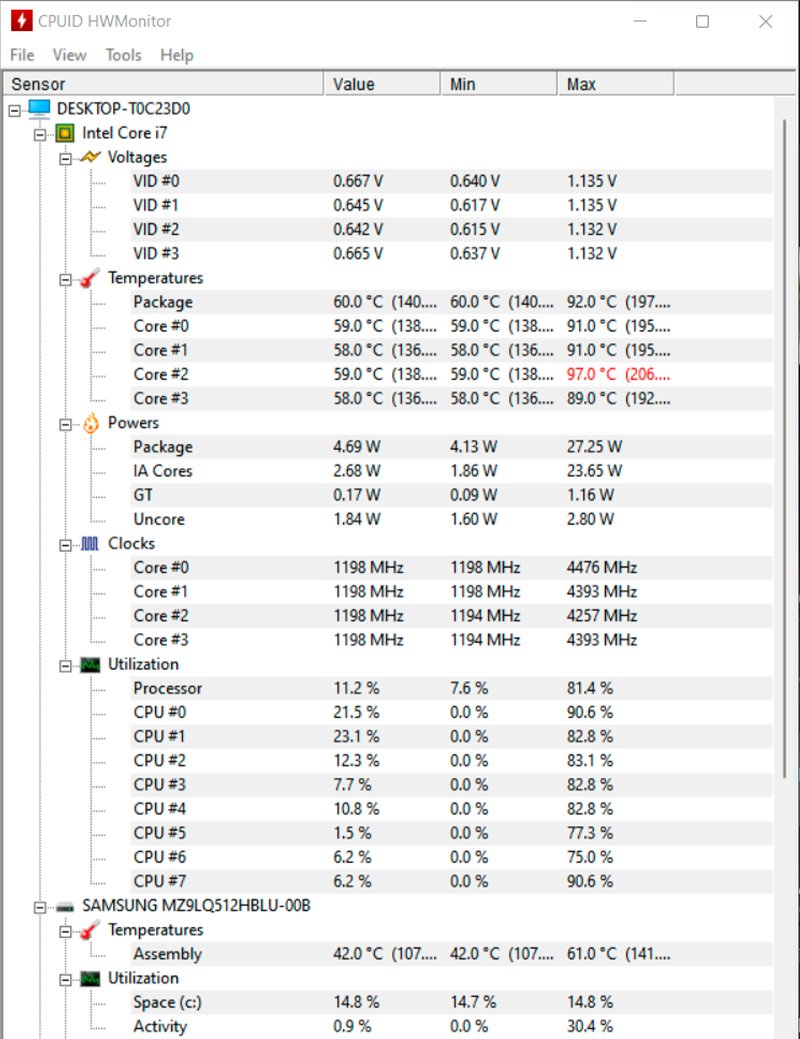Select the CPU #1 utilization row
This screenshot has width=800, height=1039.
(452, 737)
